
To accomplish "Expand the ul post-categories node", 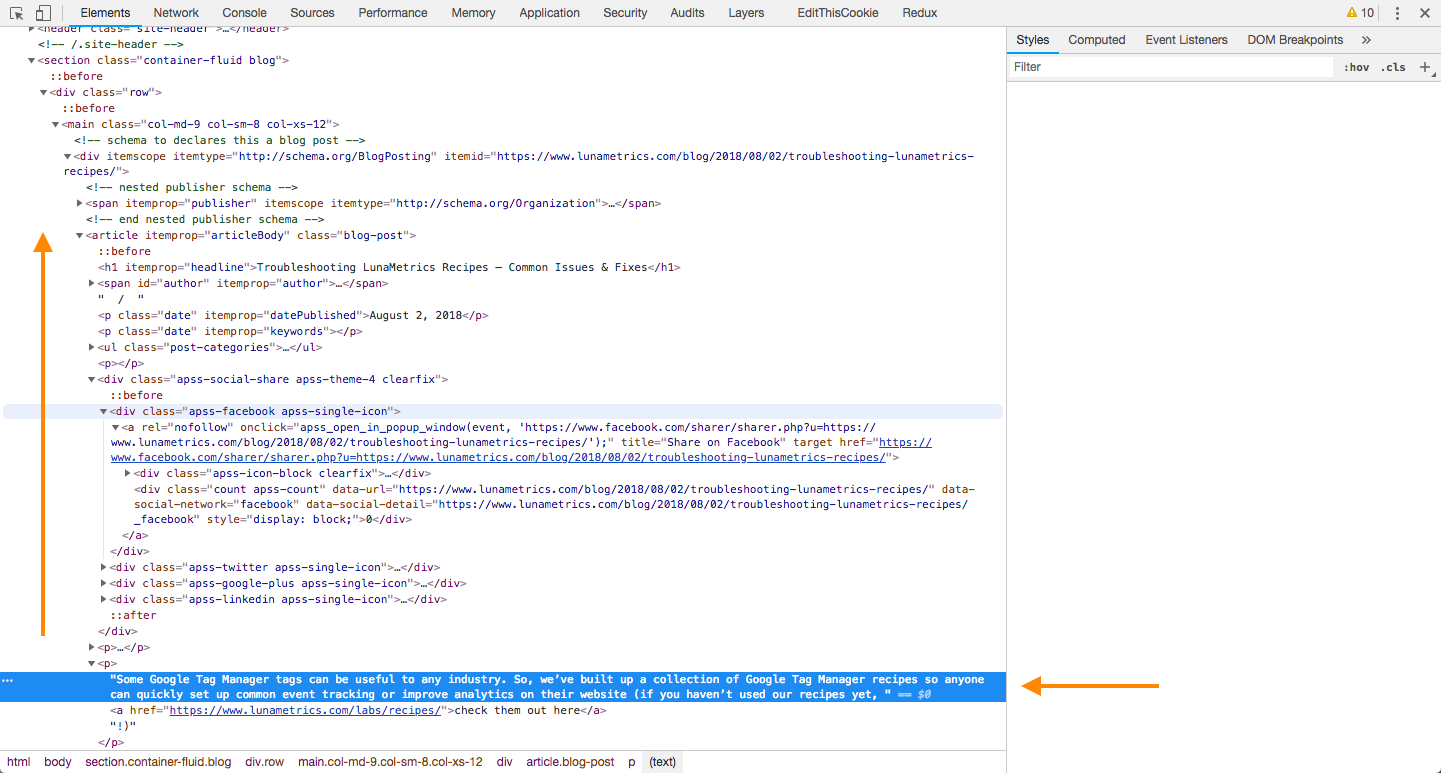I will coord(92,348).
